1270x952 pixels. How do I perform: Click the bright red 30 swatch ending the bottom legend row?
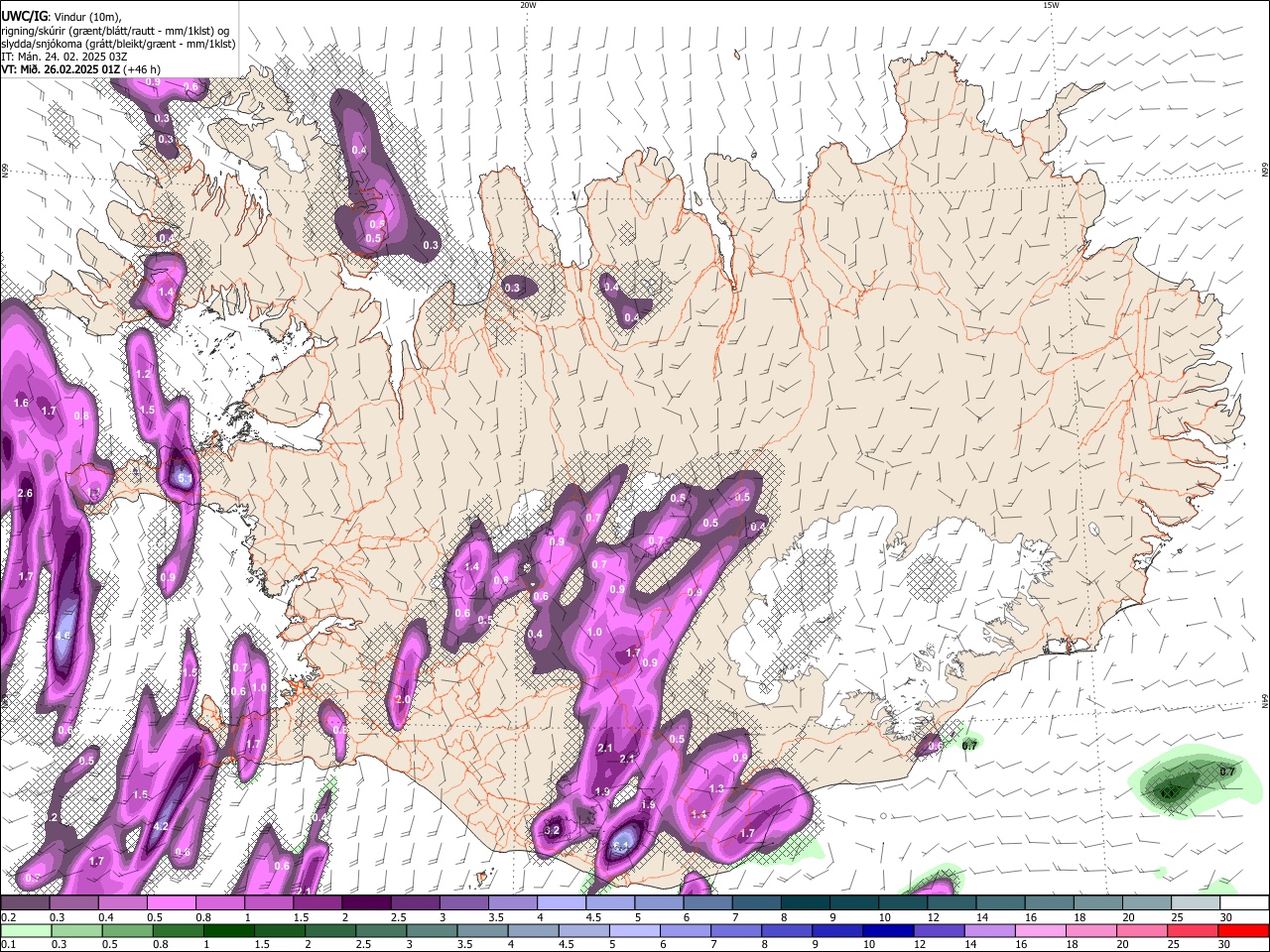[x=1243, y=930]
